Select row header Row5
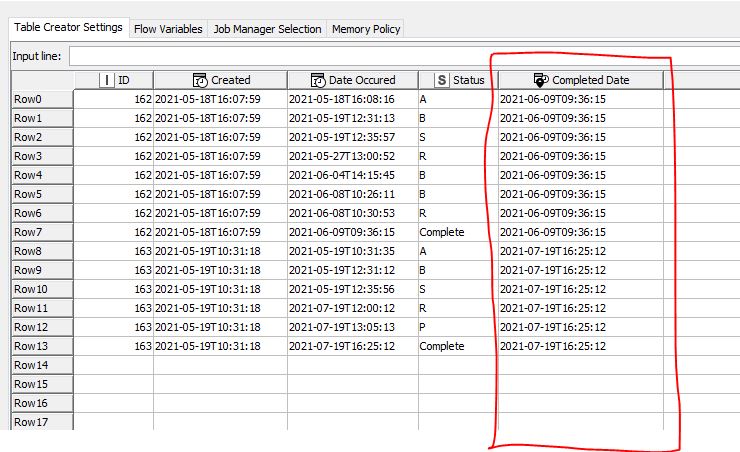 42,194
